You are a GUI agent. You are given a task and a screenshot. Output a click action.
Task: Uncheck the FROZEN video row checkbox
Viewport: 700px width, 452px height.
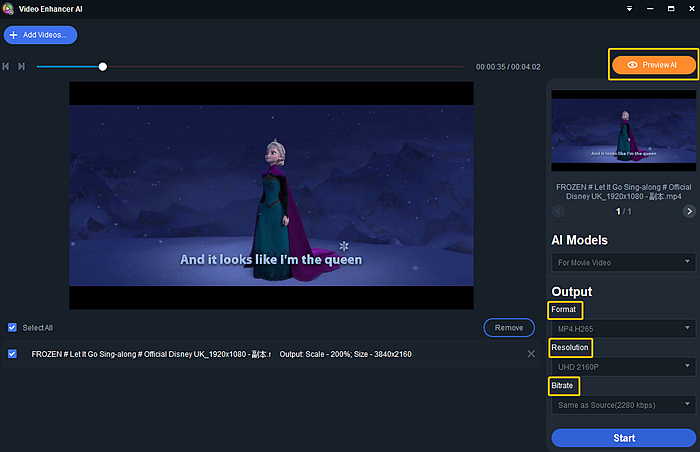coord(12,354)
